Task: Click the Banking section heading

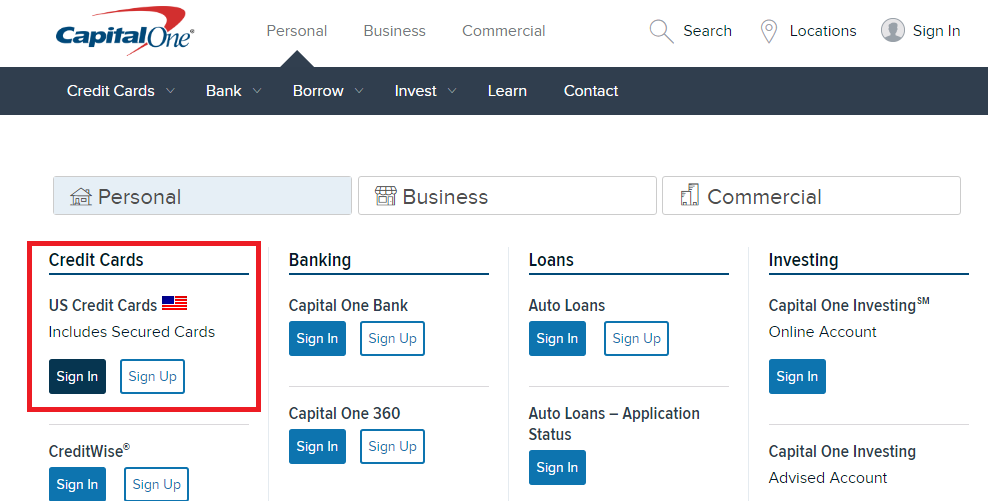Action: click(x=320, y=260)
